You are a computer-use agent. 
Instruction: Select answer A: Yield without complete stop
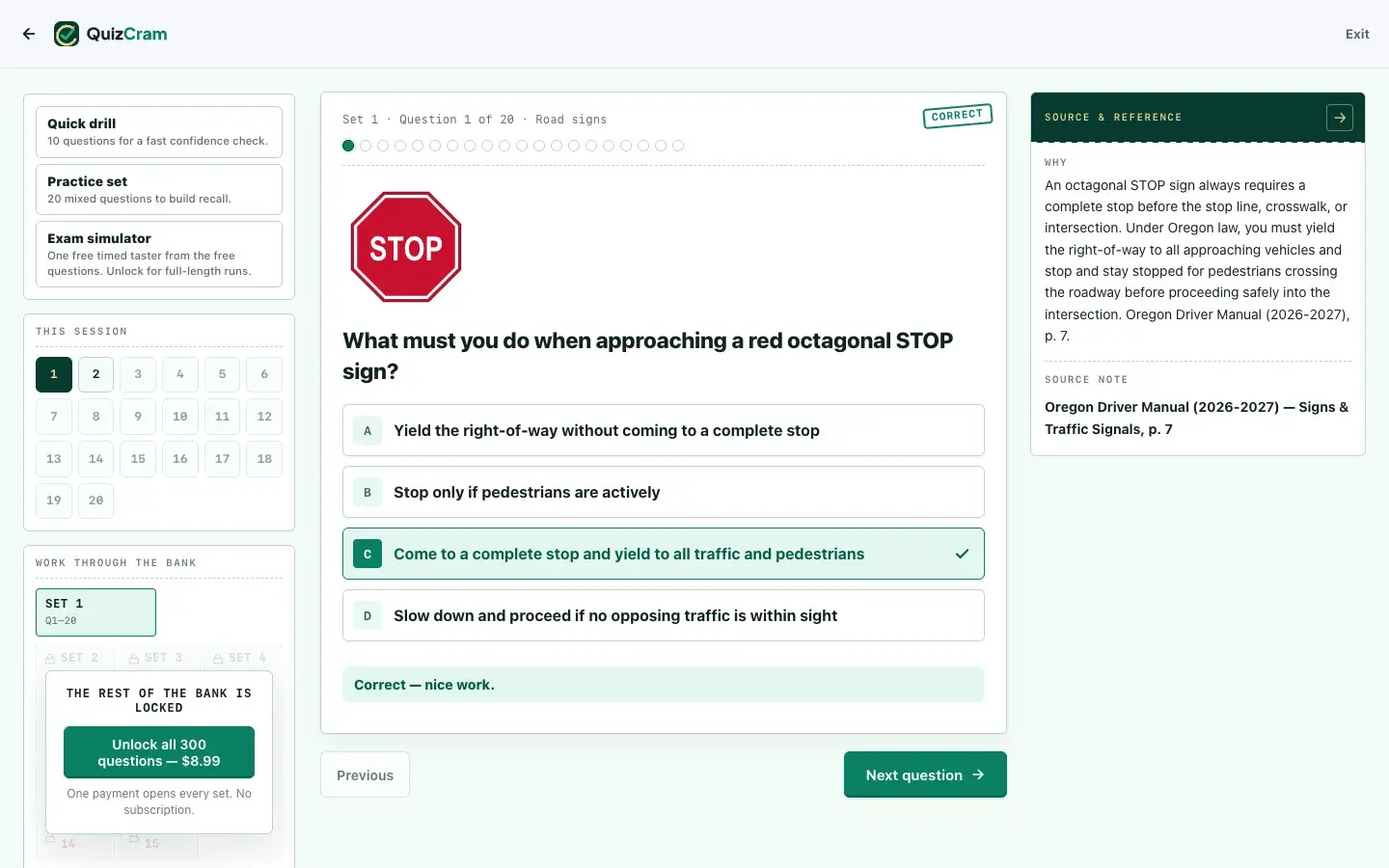tap(664, 430)
